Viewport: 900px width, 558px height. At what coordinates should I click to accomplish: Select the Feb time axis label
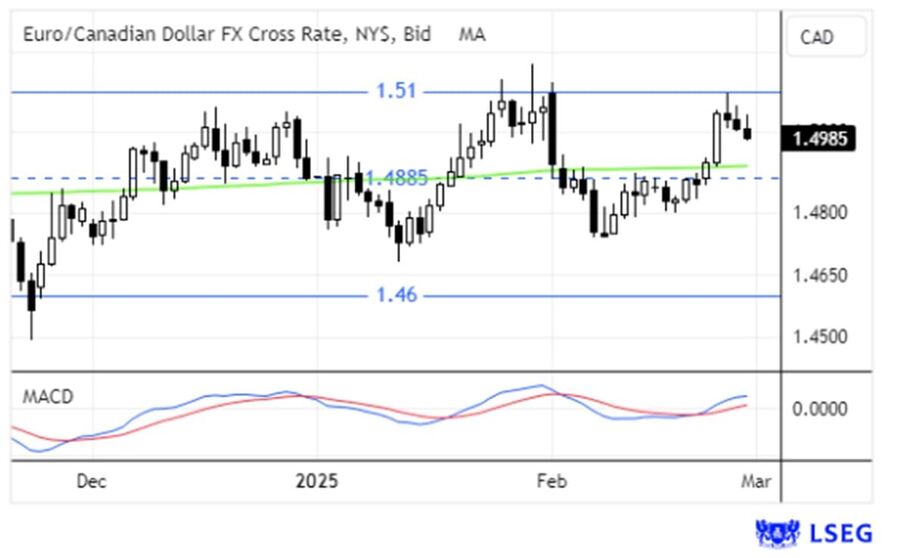click(x=551, y=481)
